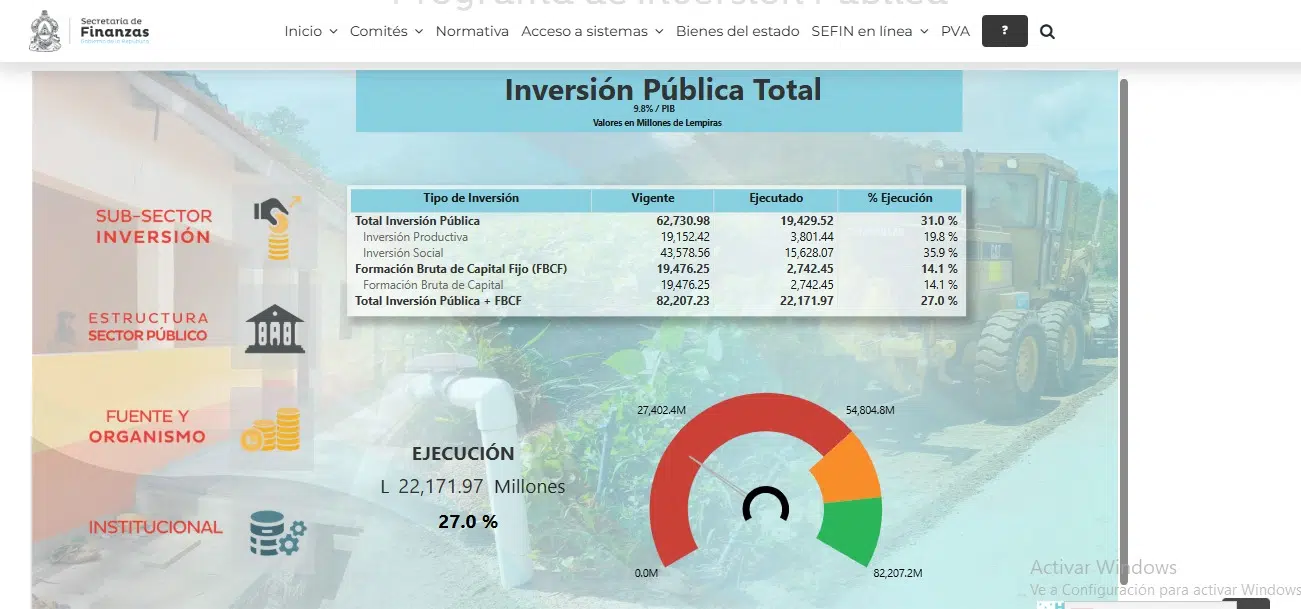Expand the Inicio dropdown menu
1301x609 pixels.
coord(310,32)
